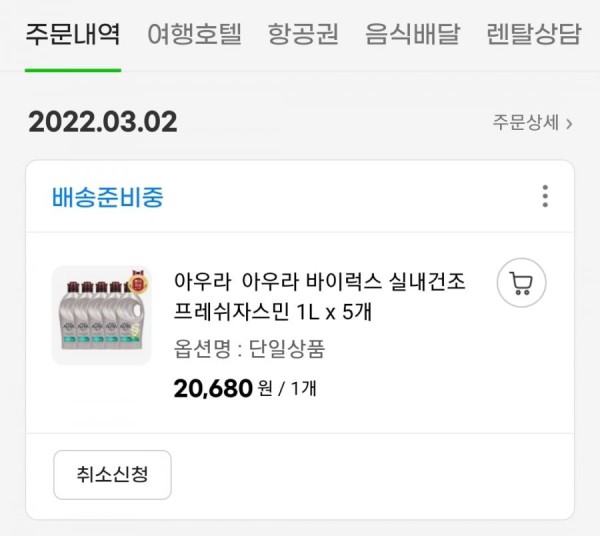Add product to cart with cart icon

(x=521, y=283)
